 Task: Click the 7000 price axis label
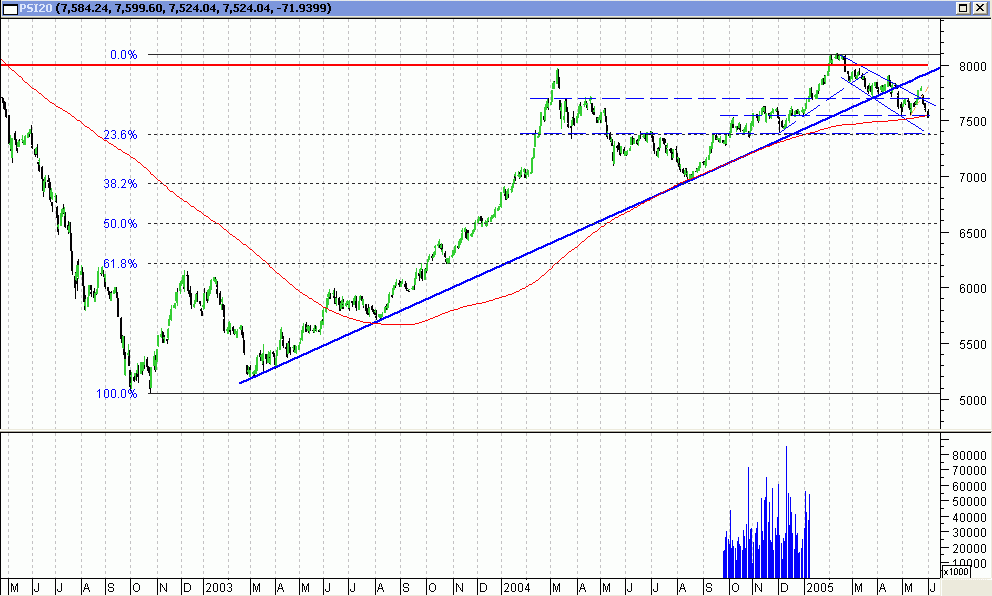point(972,178)
